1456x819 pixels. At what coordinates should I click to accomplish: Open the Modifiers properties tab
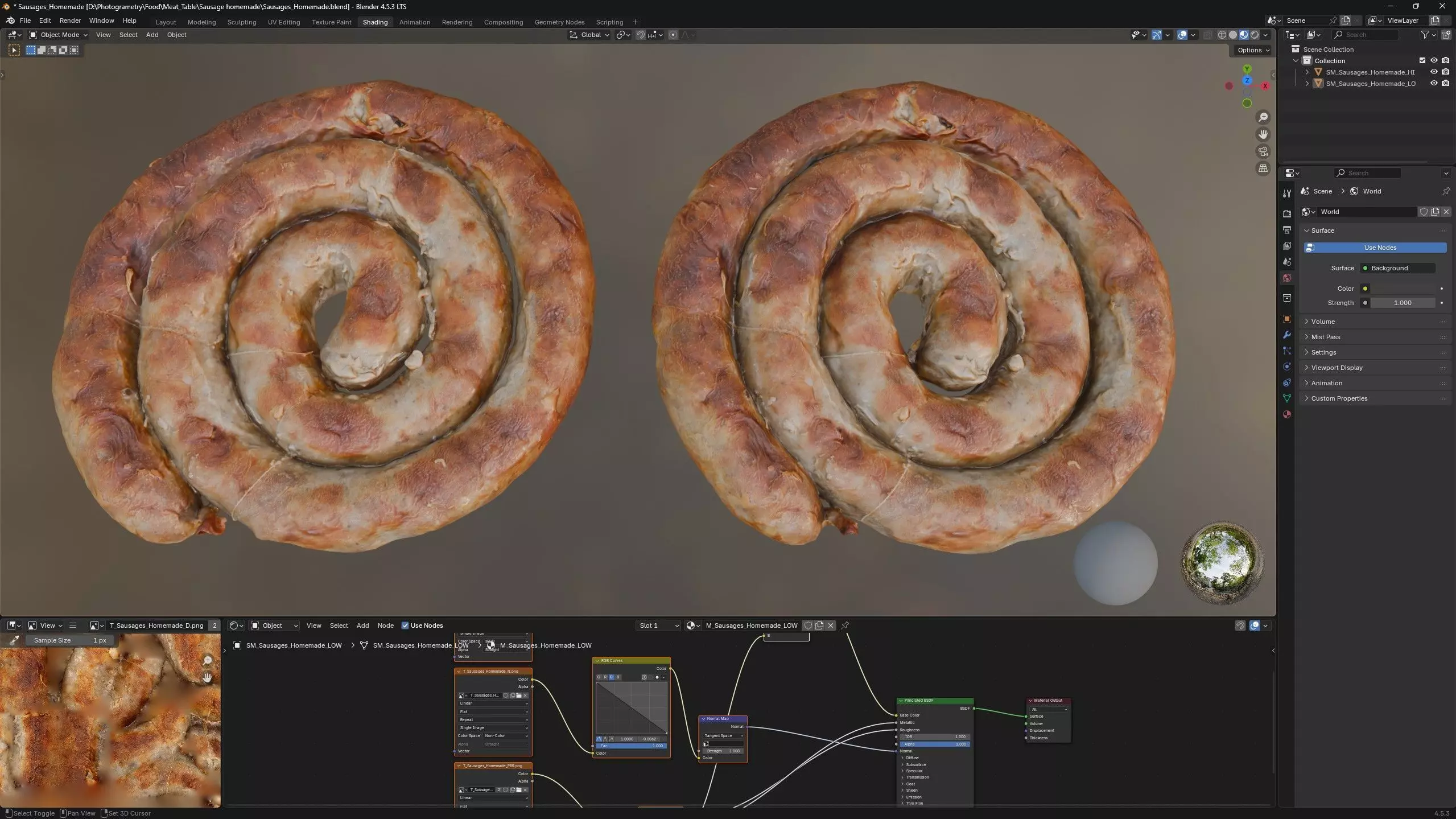point(1287,335)
